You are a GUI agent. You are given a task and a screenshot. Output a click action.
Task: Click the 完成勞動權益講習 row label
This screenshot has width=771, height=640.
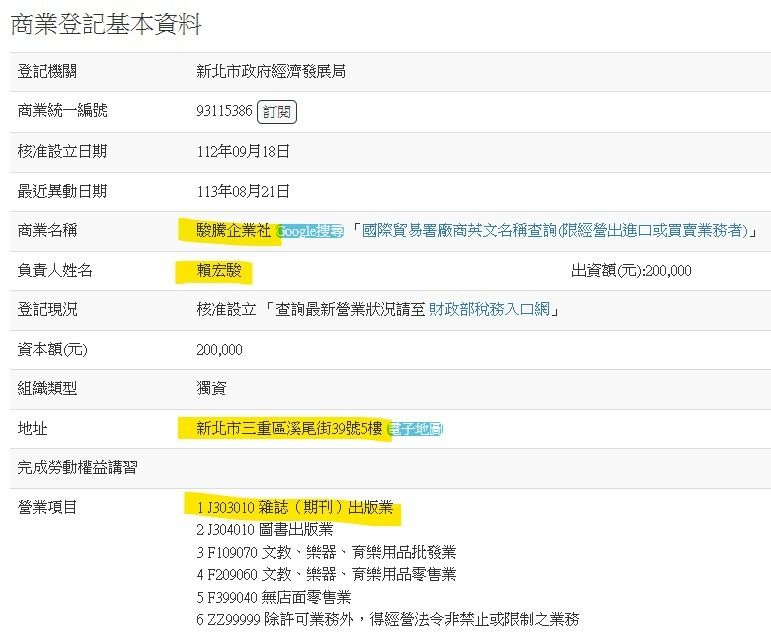point(78,467)
